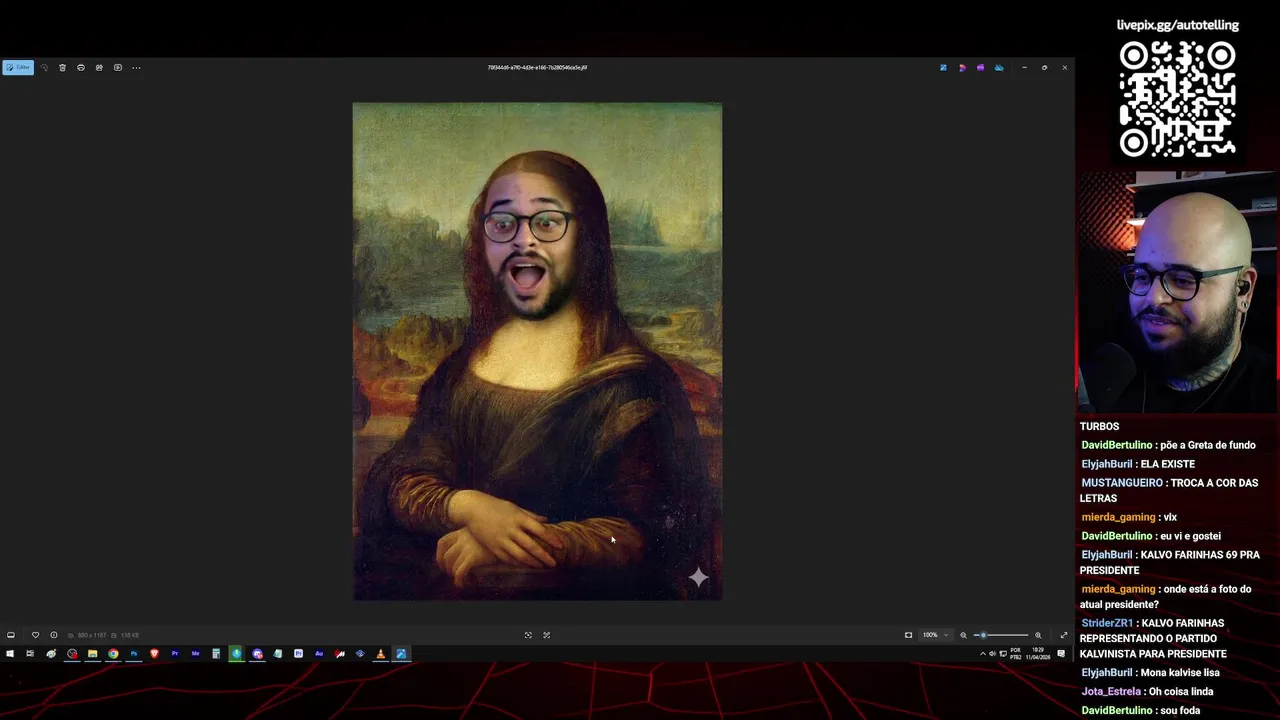Mark the image as favorite with heart icon

point(35,635)
